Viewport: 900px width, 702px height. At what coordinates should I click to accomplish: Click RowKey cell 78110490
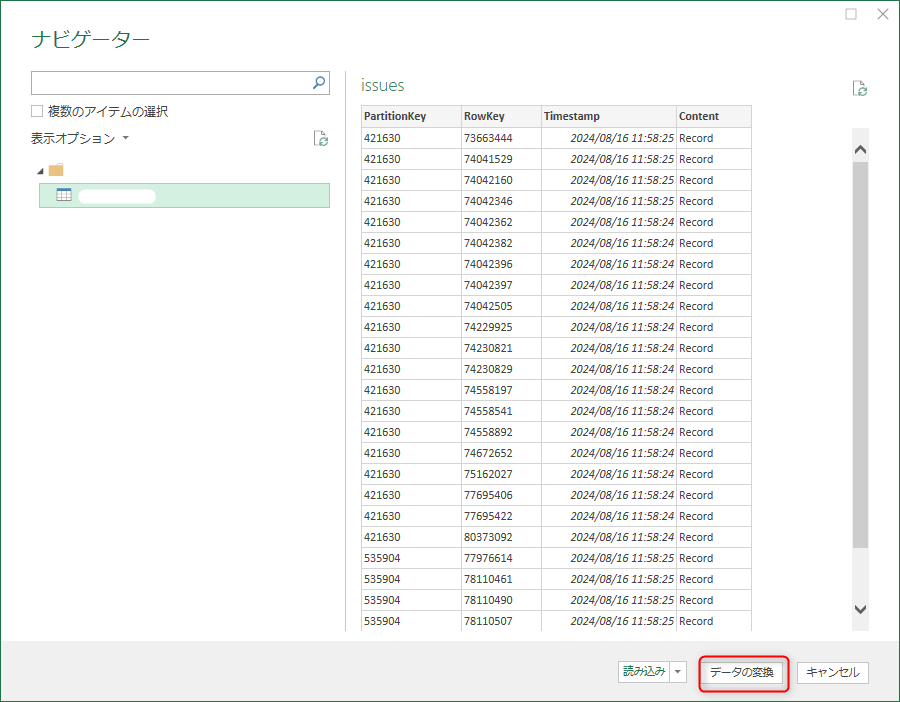pos(501,600)
